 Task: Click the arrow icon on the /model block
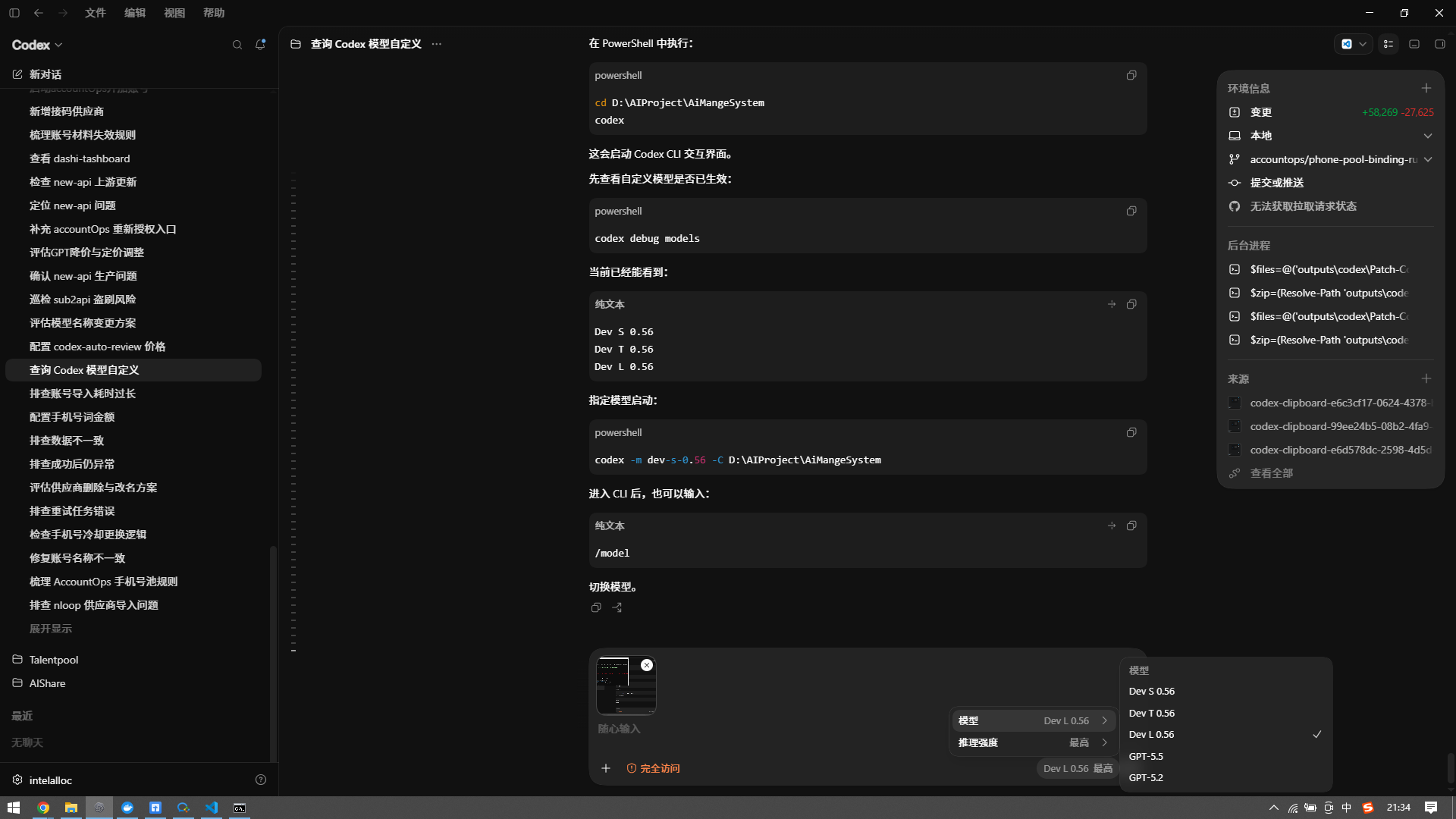click(1112, 526)
